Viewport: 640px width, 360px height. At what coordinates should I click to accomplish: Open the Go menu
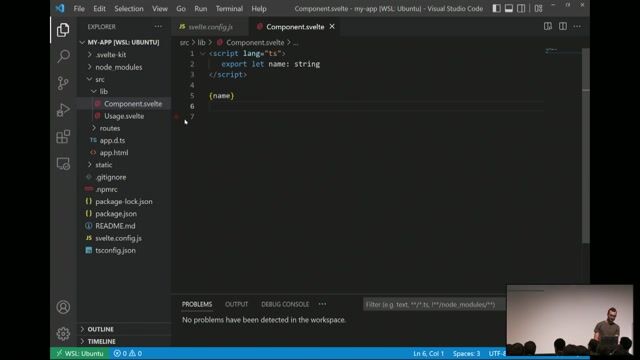click(181, 9)
